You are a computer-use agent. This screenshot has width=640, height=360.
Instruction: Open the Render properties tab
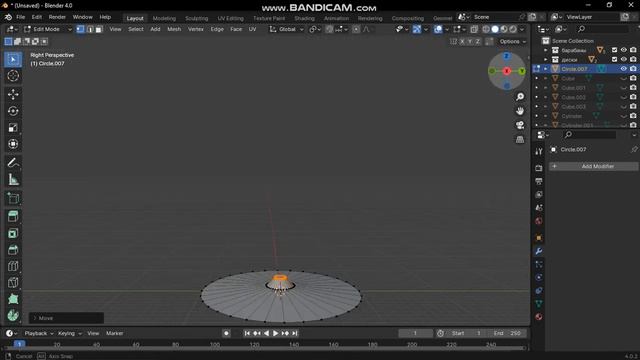(x=539, y=168)
